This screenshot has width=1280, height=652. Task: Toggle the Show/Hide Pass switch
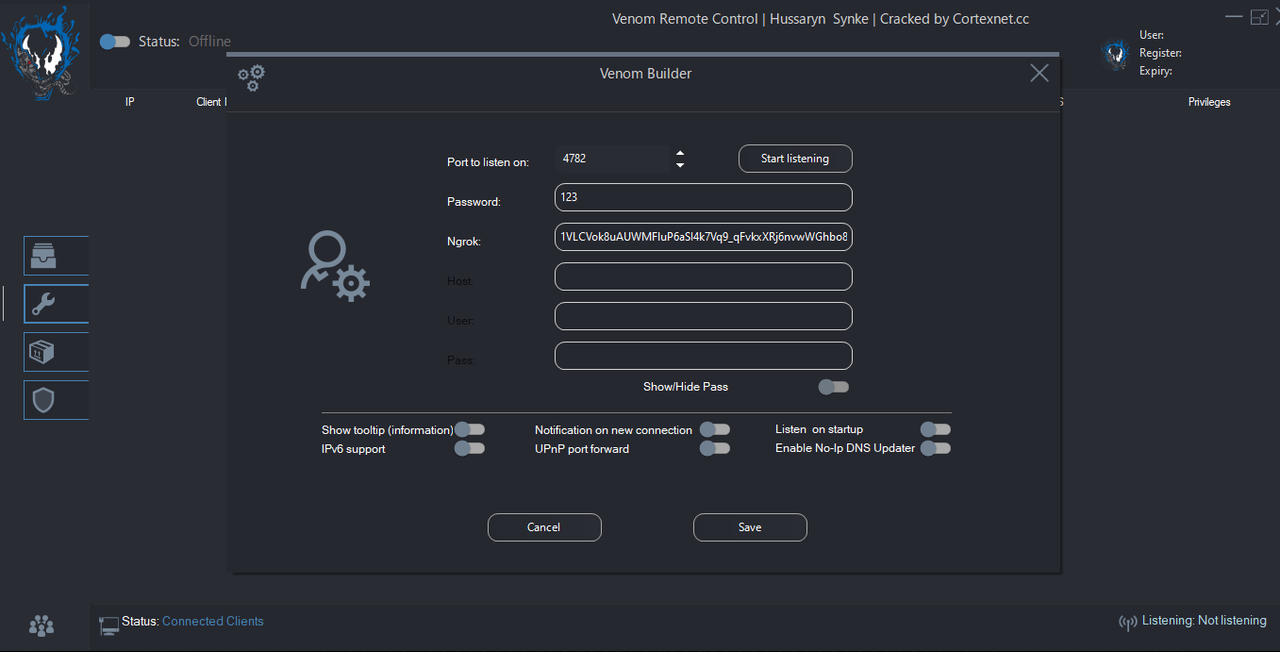[833, 387]
